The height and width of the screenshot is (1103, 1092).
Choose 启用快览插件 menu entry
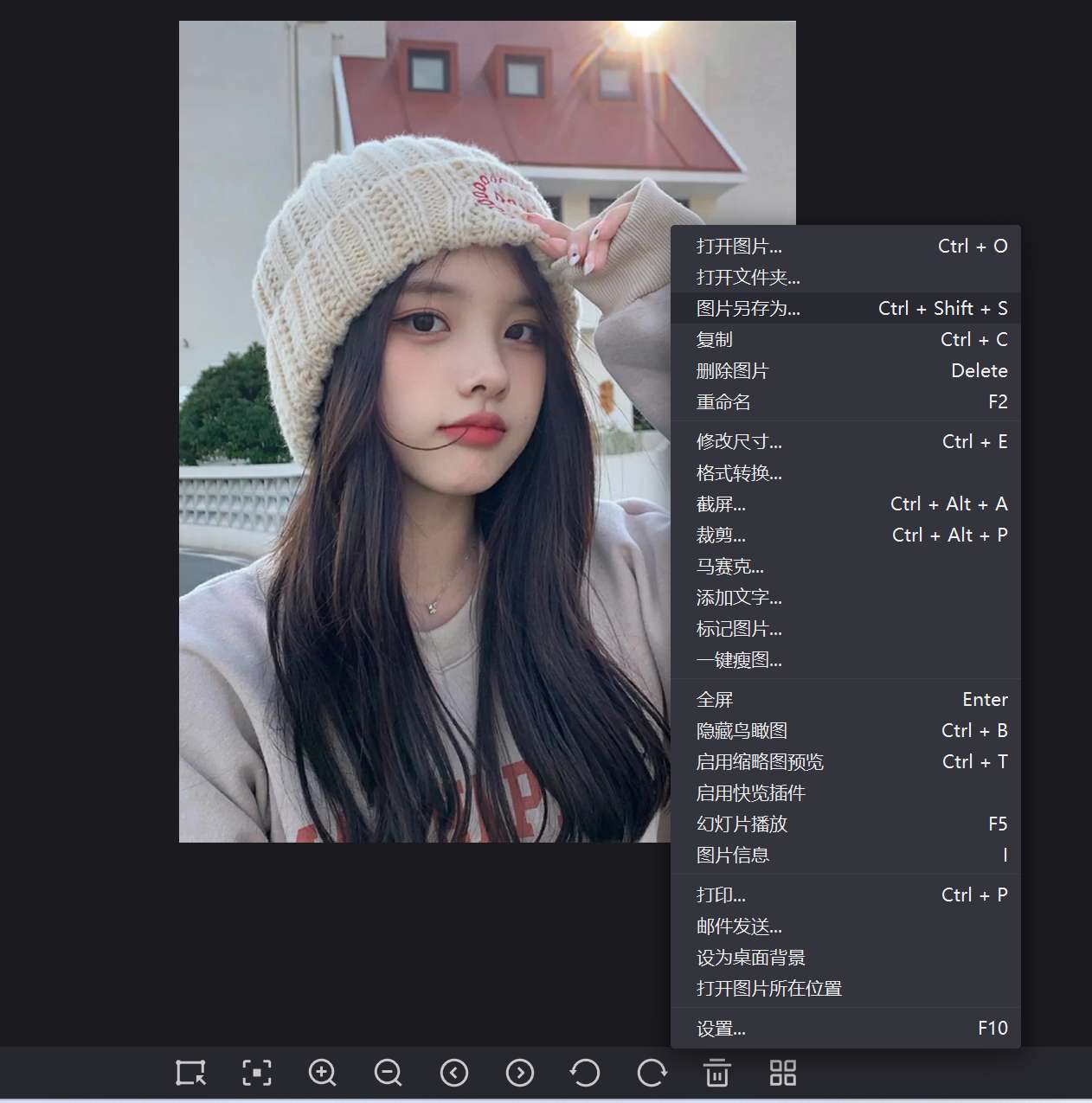(845, 793)
